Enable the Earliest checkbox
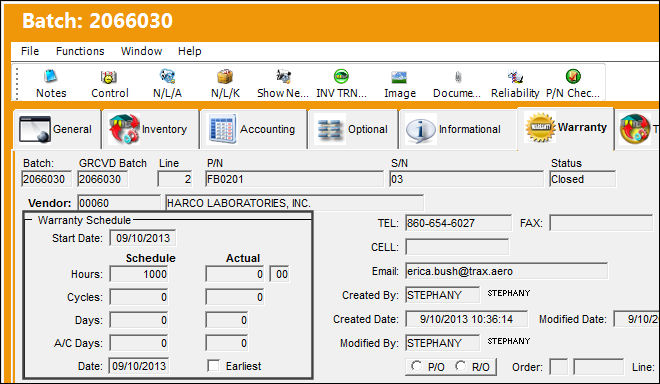This screenshot has height=384, width=660. [214, 365]
